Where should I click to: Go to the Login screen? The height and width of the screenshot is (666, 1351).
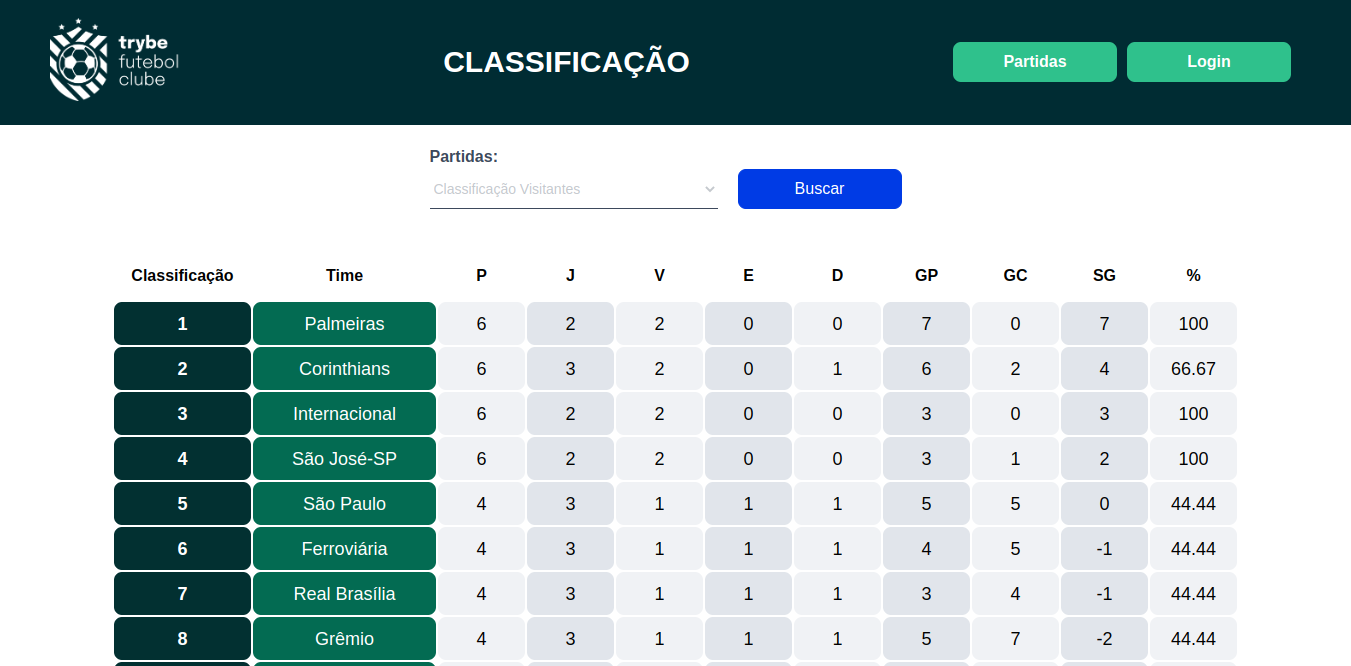pyautogui.click(x=1208, y=61)
